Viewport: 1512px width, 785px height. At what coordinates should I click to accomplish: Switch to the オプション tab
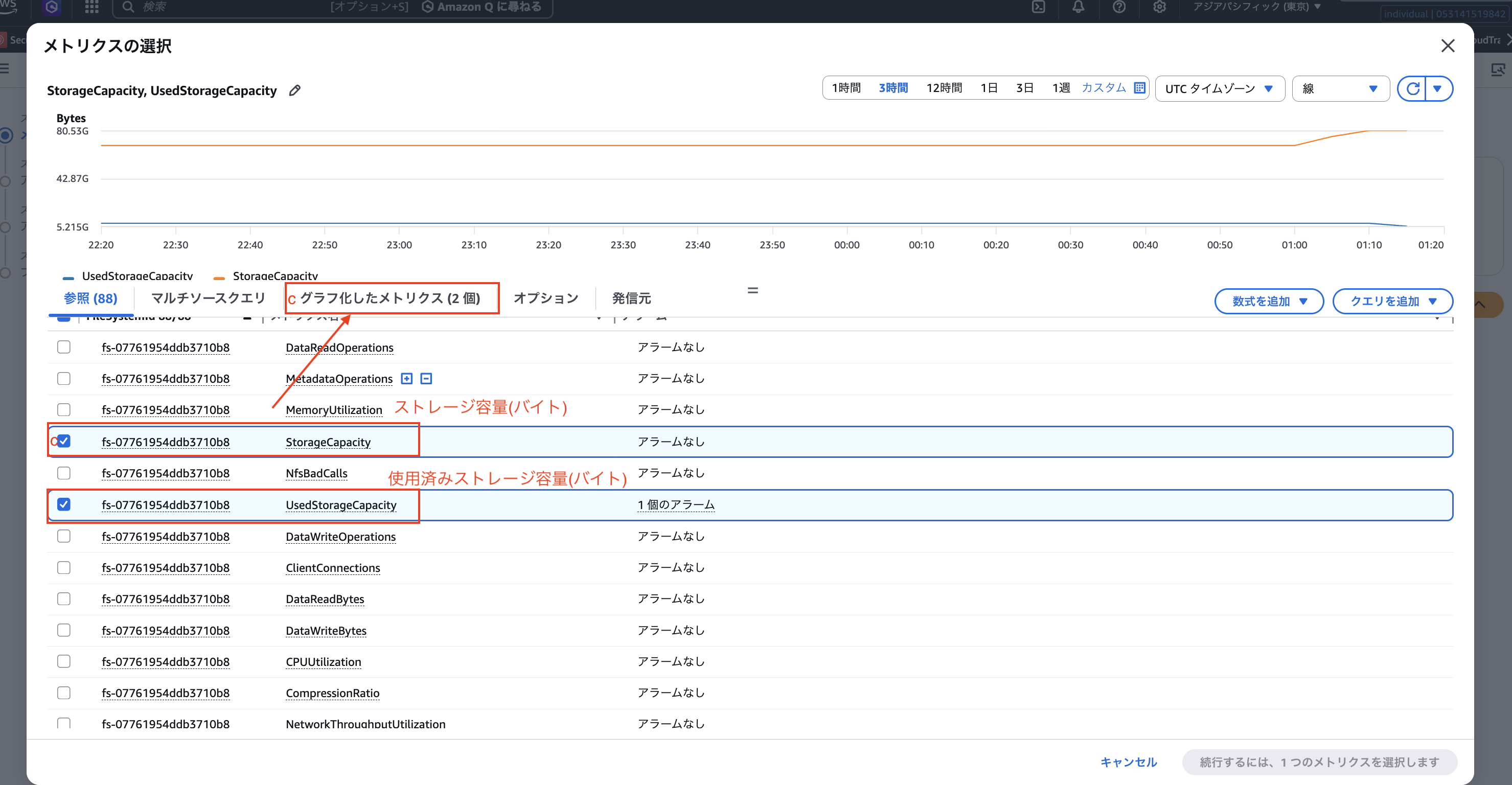pyautogui.click(x=545, y=298)
